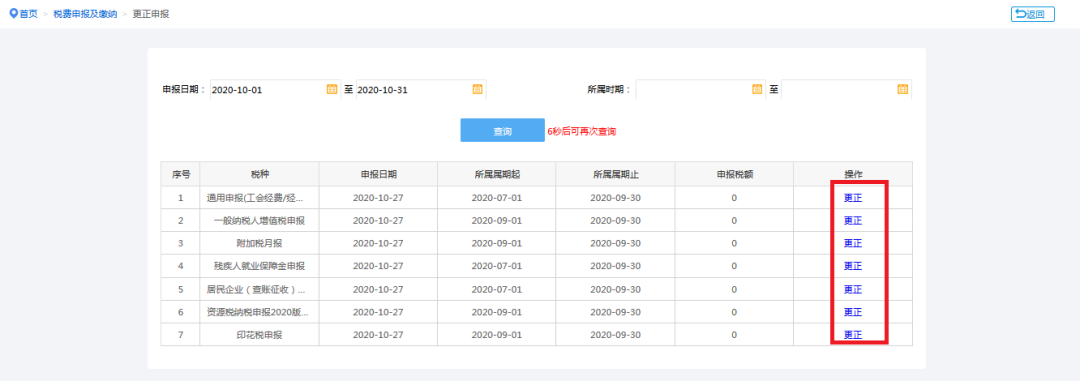This screenshot has height=381, width=1080.
Task: Click 更正 for 居民企业(查账征收) row
Action: [x=853, y=289]
